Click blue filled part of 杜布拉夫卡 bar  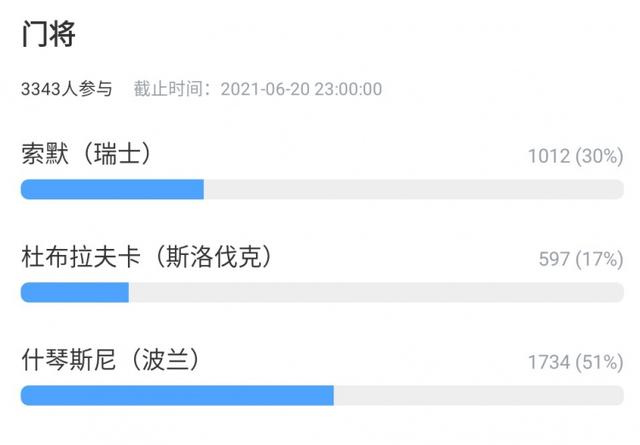click(75, 293)
